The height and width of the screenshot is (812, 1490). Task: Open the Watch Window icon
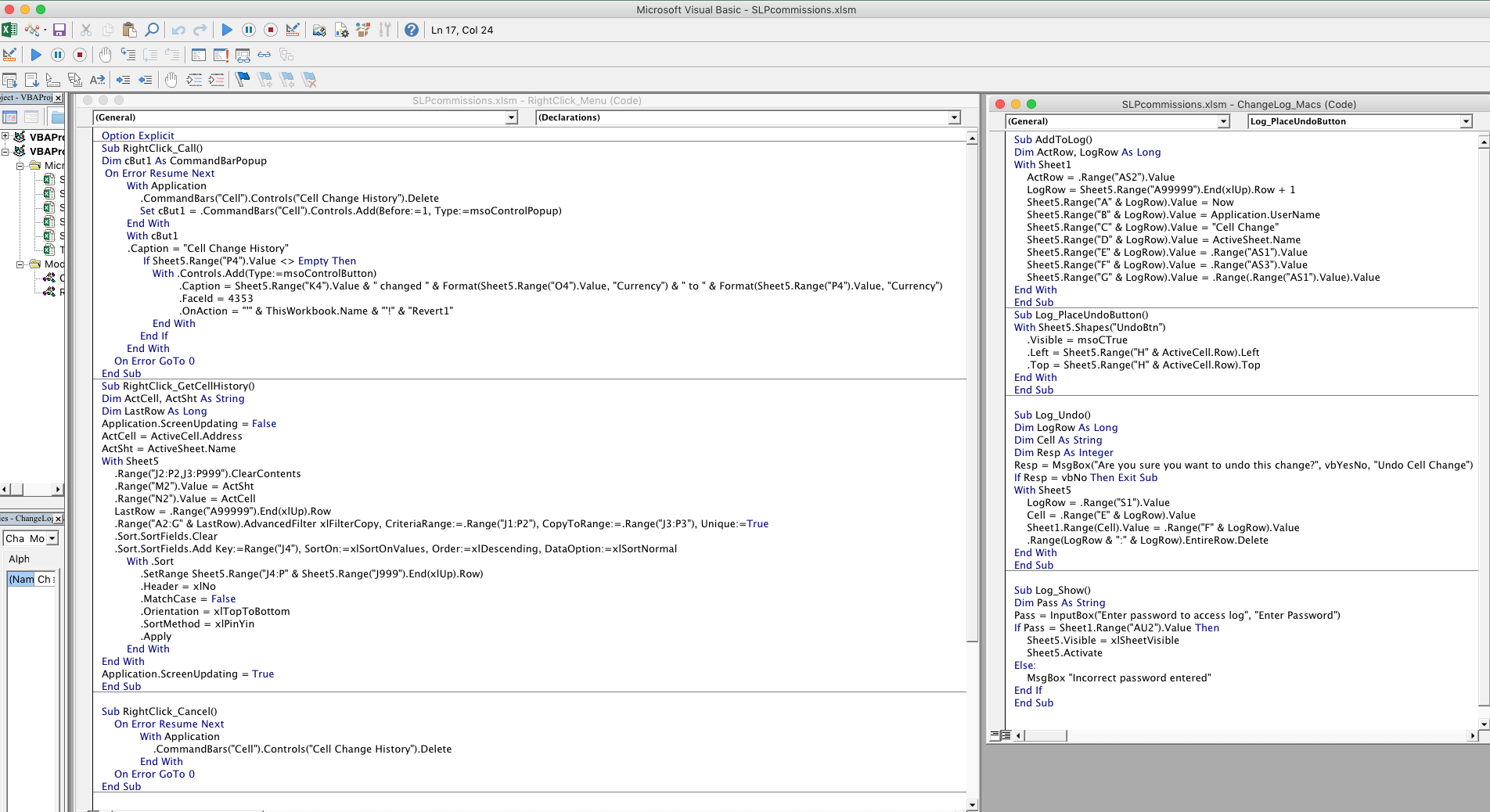243,55
